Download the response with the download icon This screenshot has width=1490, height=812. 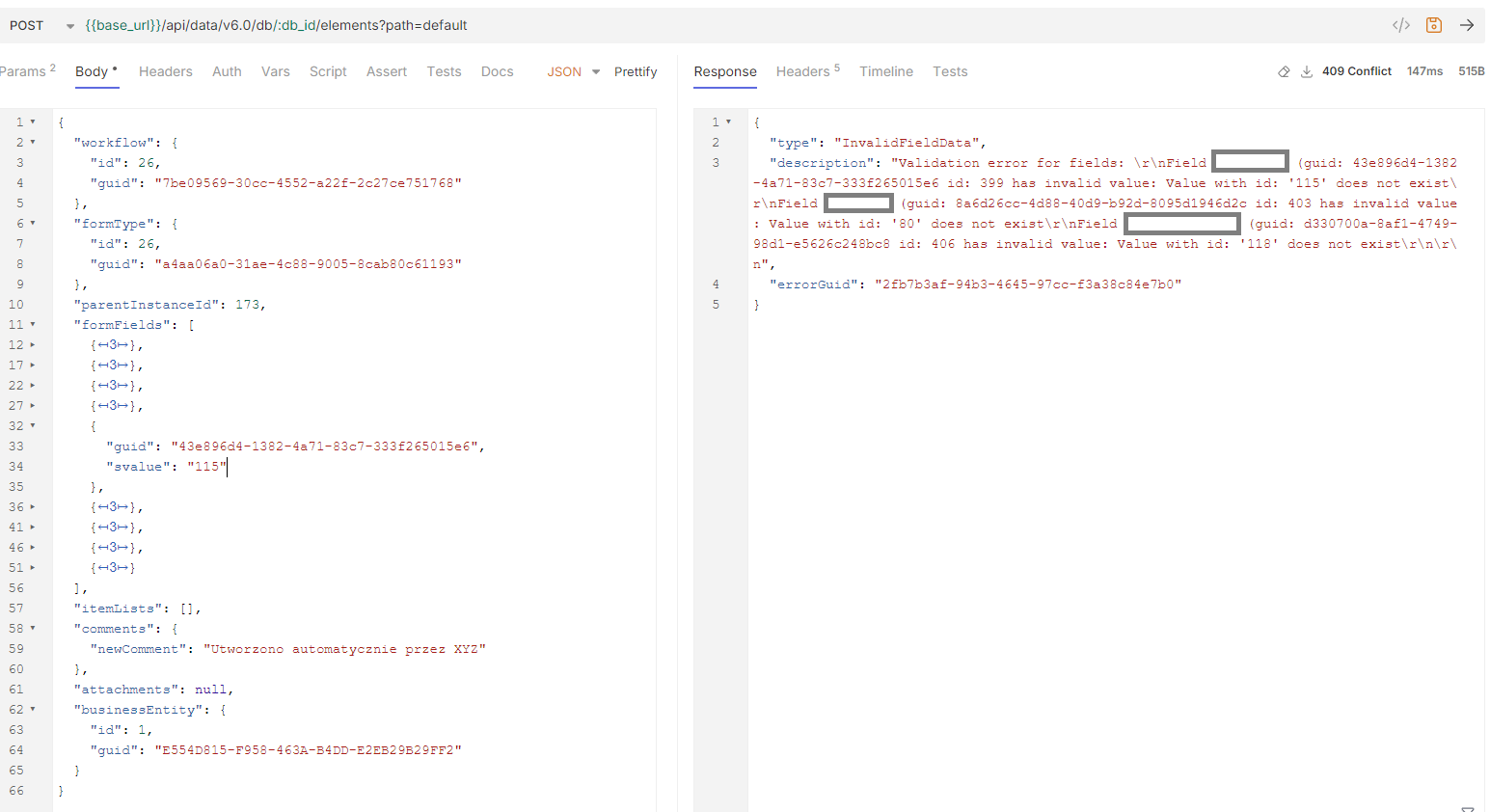1307,71
